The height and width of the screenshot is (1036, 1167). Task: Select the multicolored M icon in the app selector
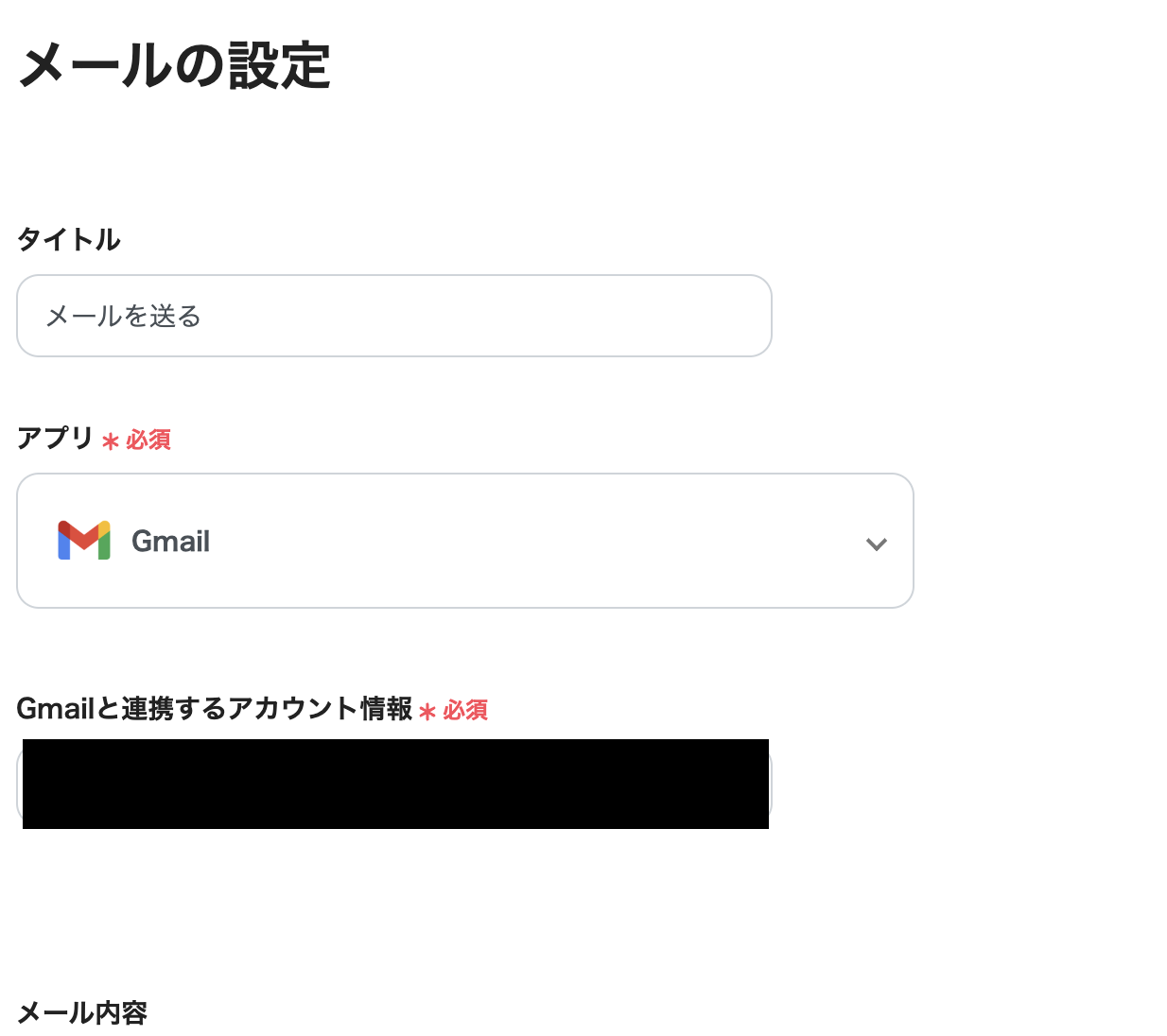pos(83,541)
